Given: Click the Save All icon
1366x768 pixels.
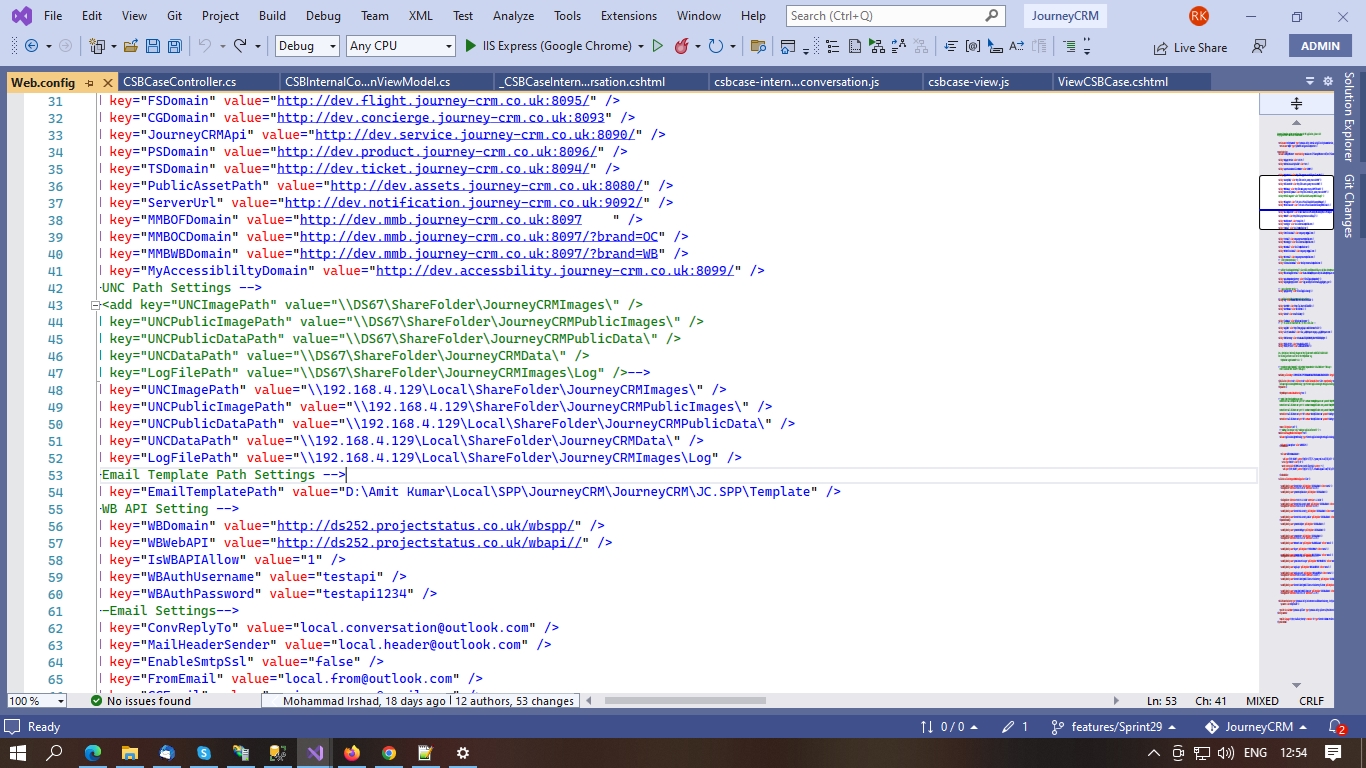Looking at the screenshot, I should click(x=174, y=46).
